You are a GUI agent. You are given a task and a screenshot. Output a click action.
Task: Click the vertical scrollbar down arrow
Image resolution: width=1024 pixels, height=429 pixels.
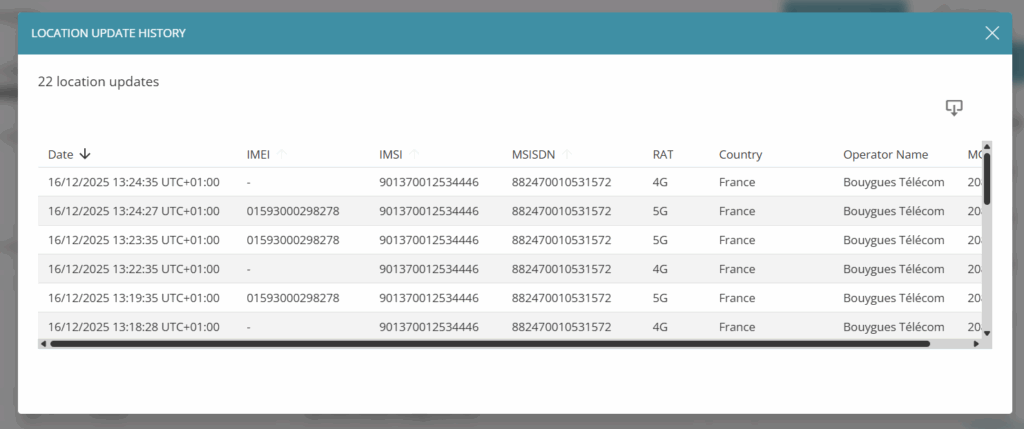(x=987, y=333)
